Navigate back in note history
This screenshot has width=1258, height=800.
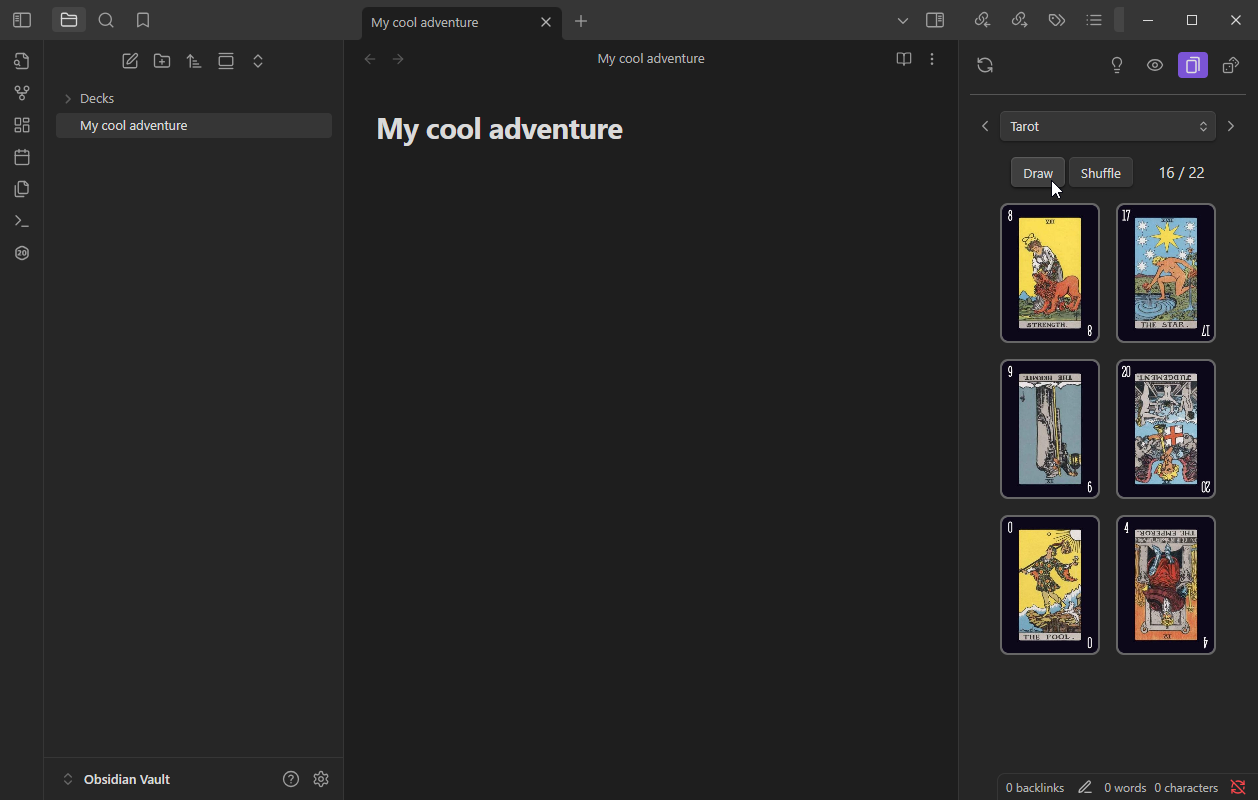click(x=370, y=59)
